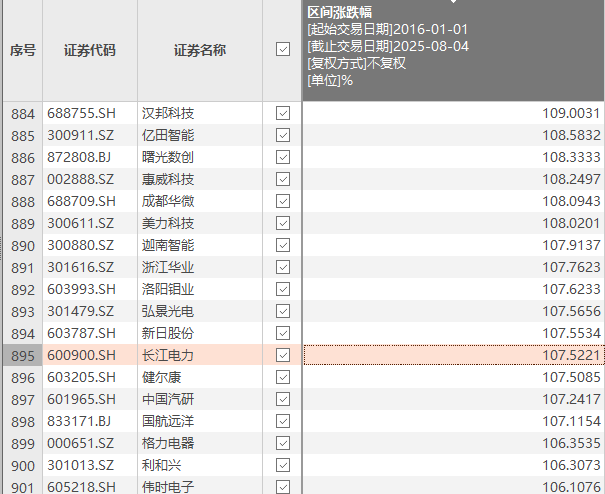
Task: Click the 区间涨跌幅 column header
Action: click(x=453, y=50)
